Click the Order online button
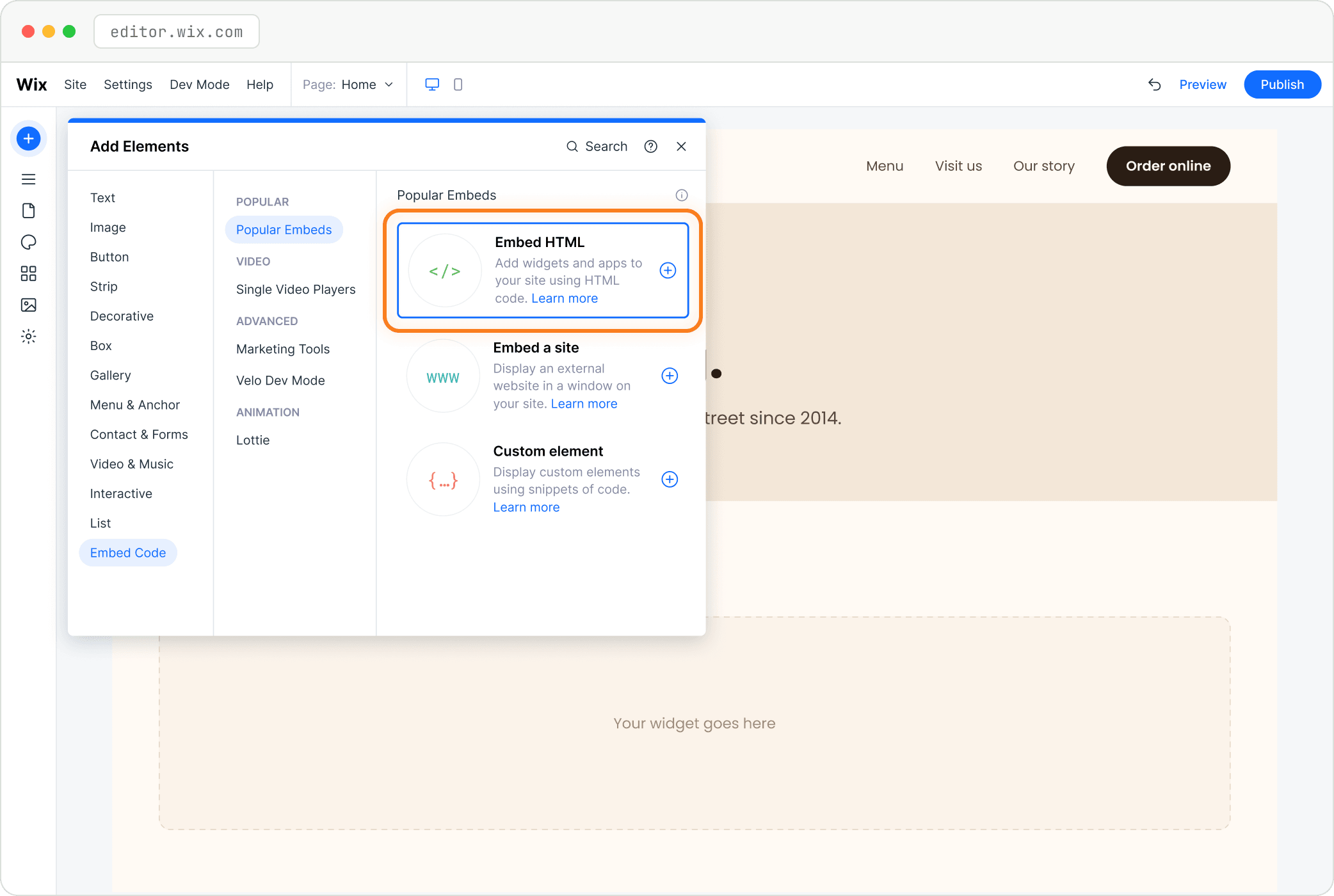 tap(1168, 166)
